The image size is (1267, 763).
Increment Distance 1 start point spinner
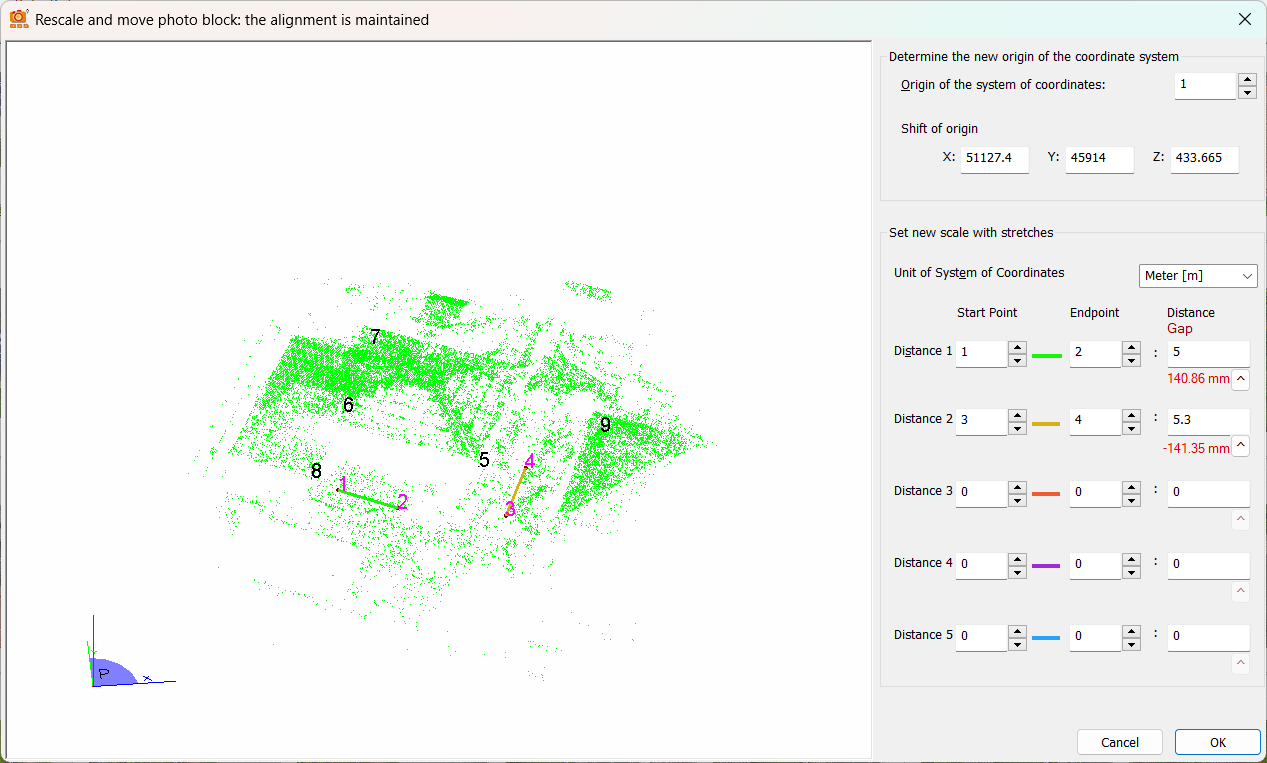click(x=1017, y=348)
